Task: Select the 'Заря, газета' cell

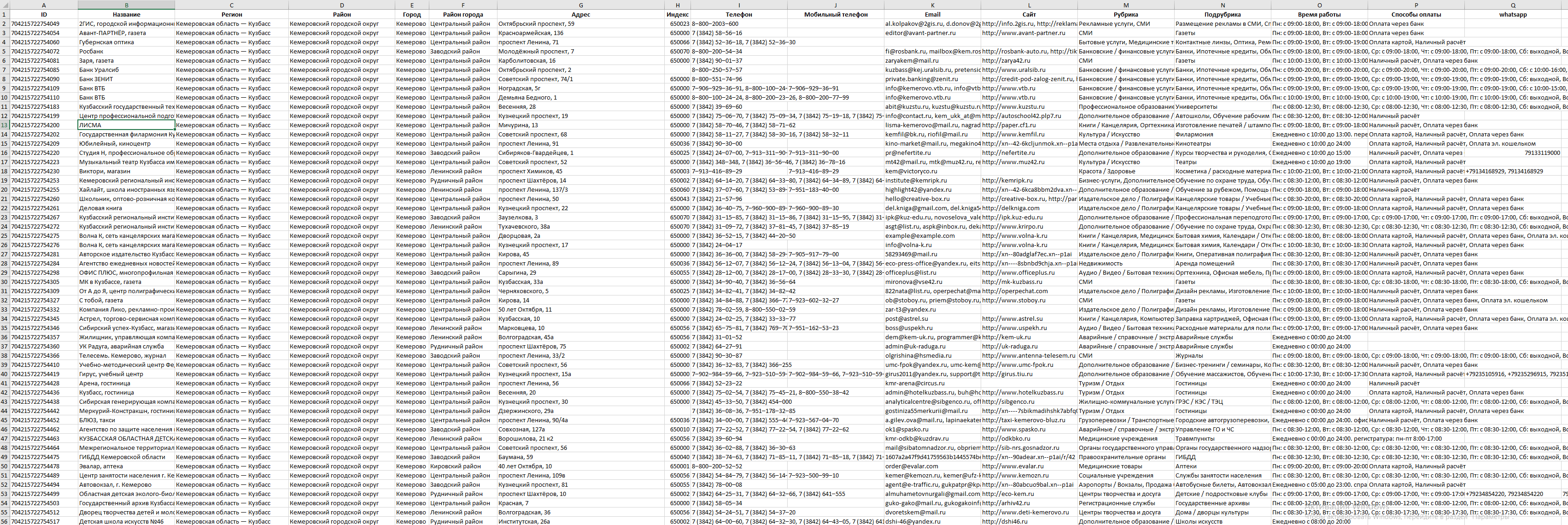Action: [x=126, y=60]
